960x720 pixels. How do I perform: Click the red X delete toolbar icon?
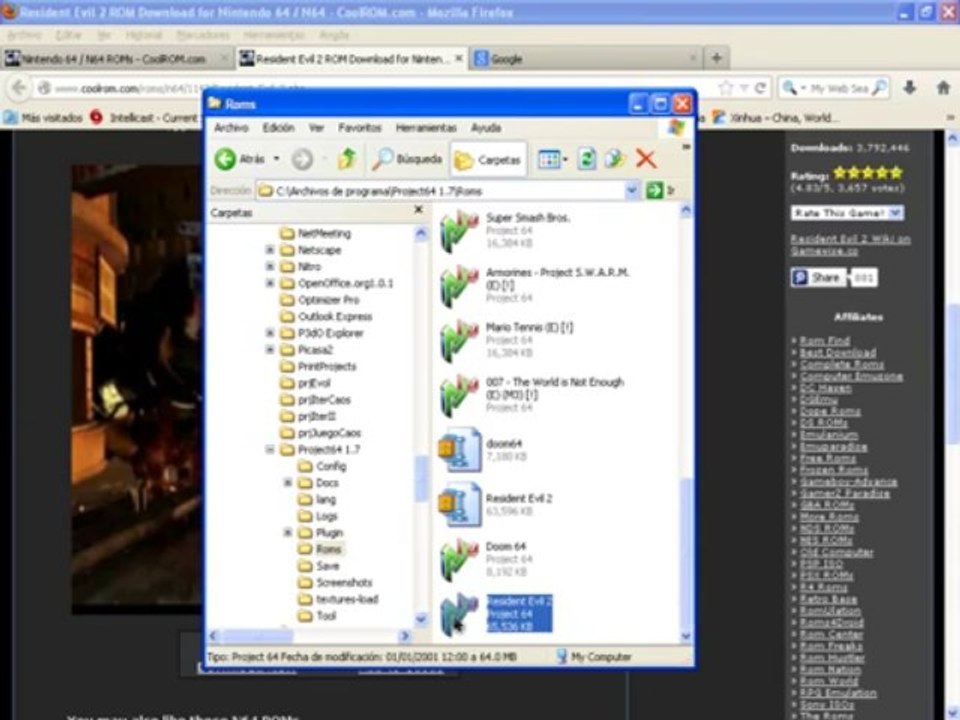coord(646,159)
